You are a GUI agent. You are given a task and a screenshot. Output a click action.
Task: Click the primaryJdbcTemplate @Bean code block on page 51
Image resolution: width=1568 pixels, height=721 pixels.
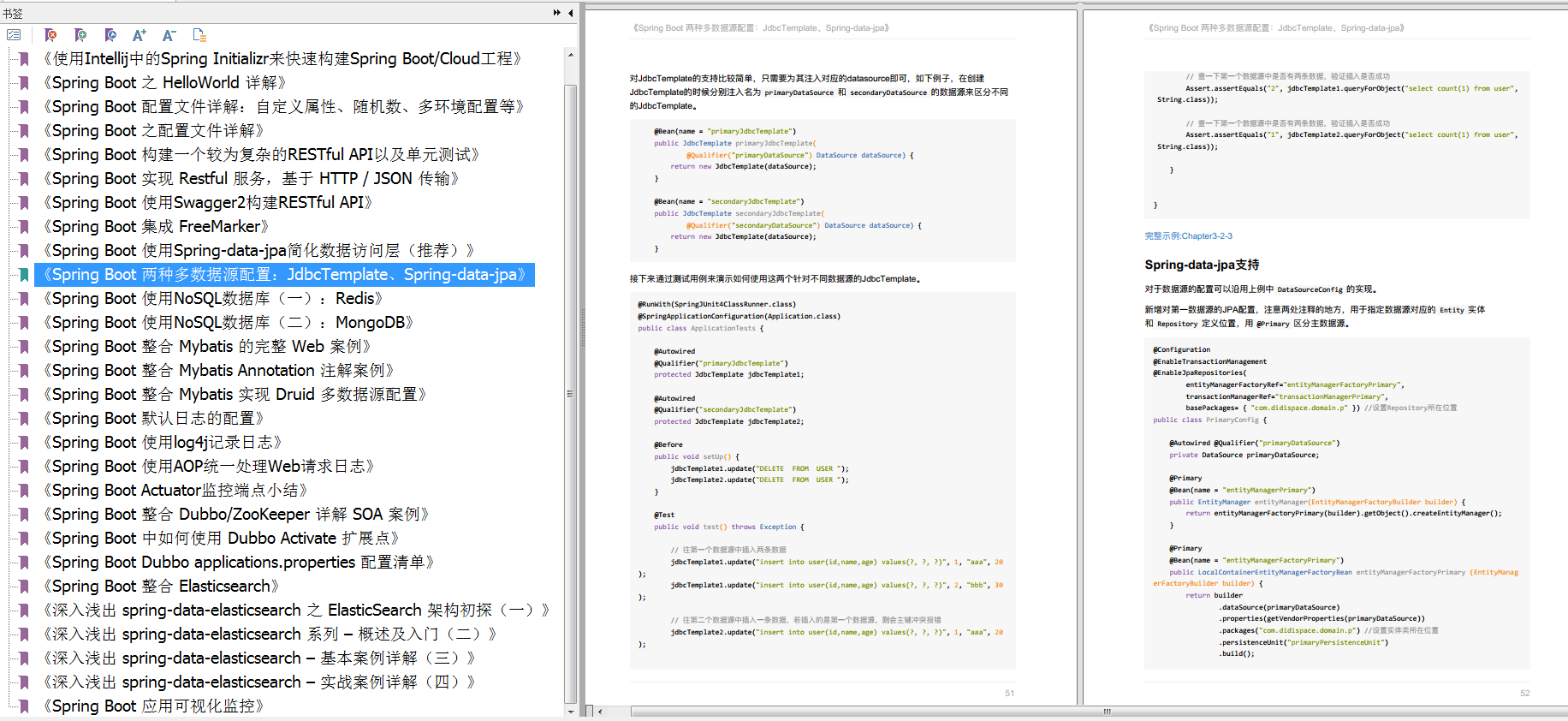[x=823, y=190]
